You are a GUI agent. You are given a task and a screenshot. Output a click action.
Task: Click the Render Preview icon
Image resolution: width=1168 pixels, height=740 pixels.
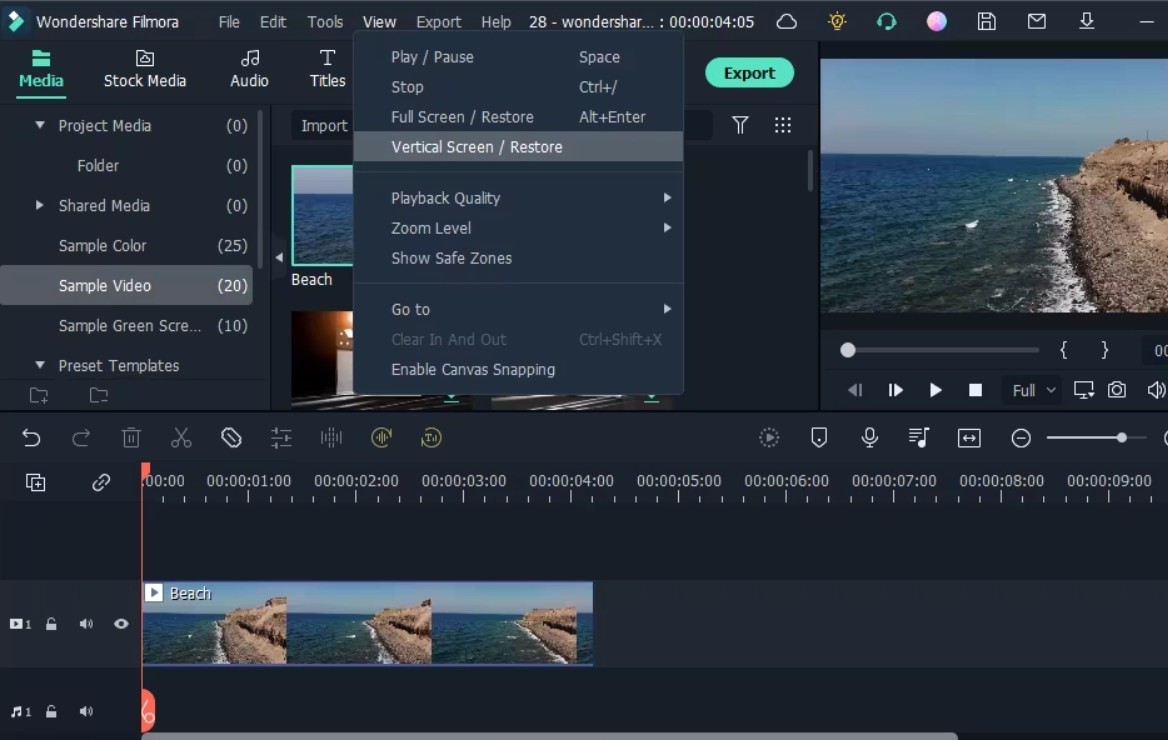point(768,437)
